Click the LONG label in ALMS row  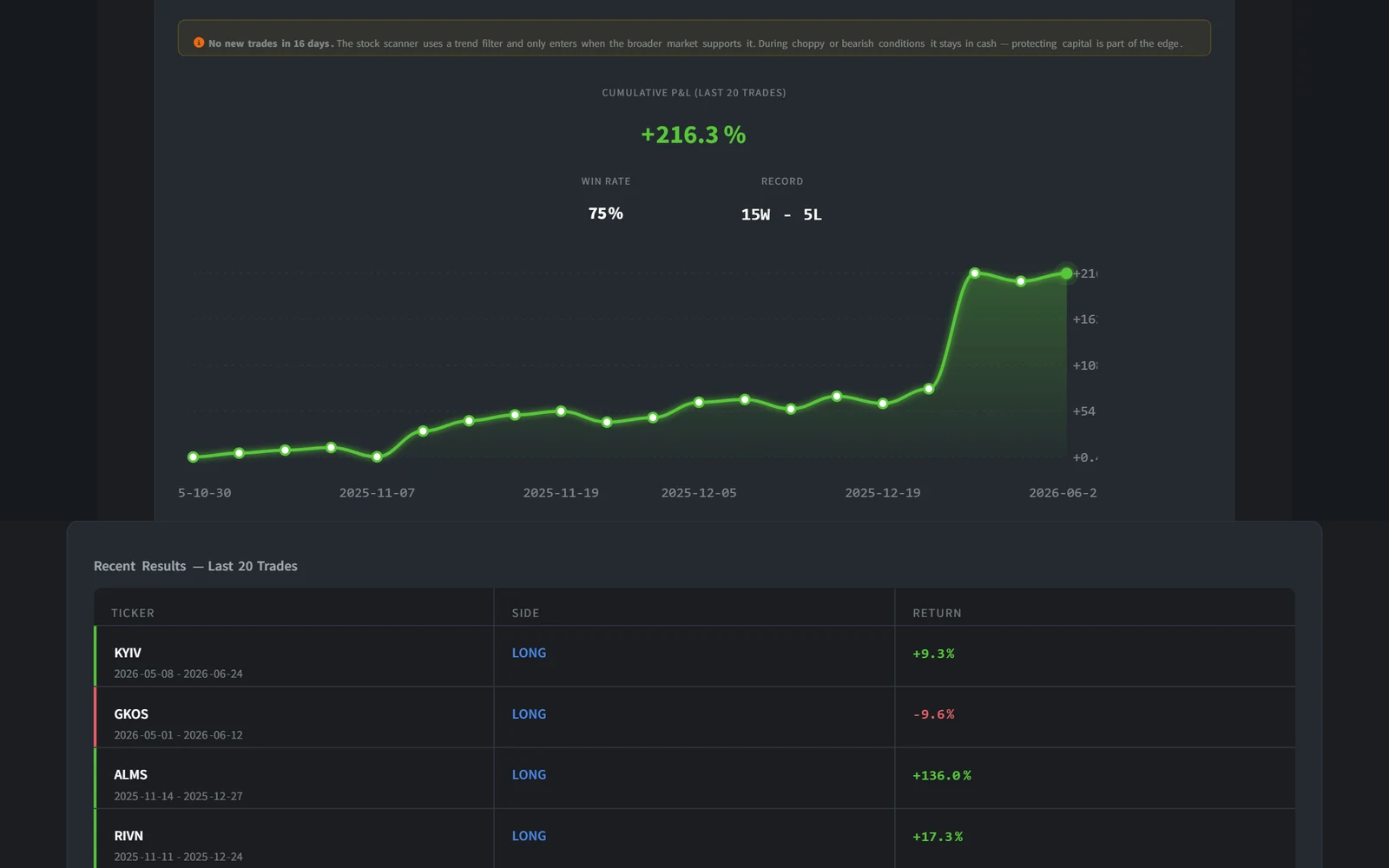coord(529,775)
